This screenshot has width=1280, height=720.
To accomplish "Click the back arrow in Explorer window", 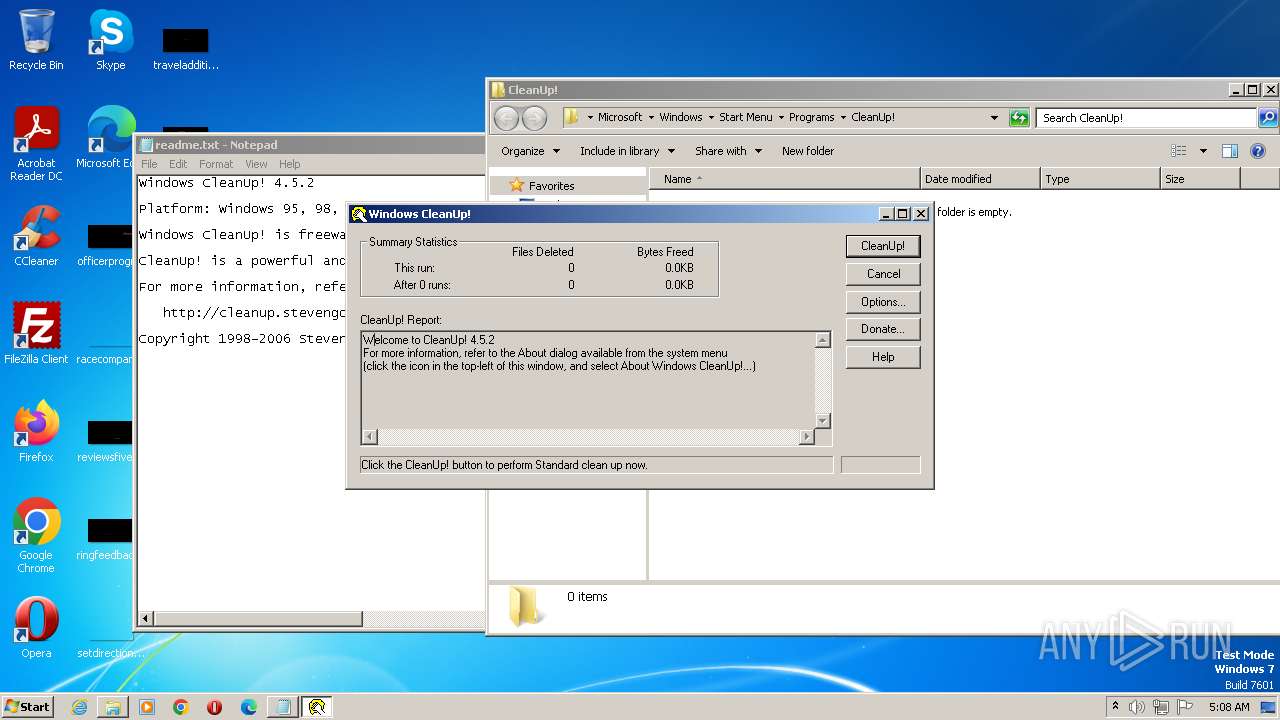I will pyautogui.click(x=507, y=118).
